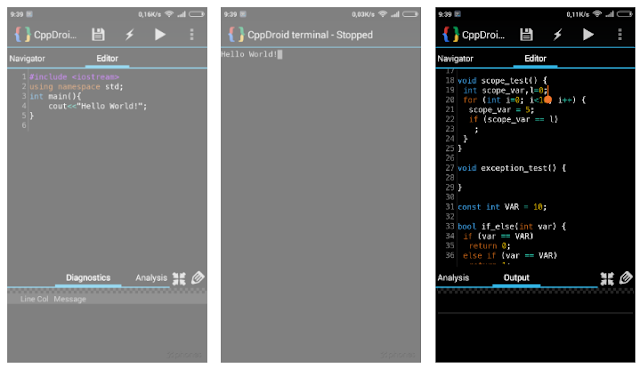Compile with lightning icon in left screen

[129, 35]
